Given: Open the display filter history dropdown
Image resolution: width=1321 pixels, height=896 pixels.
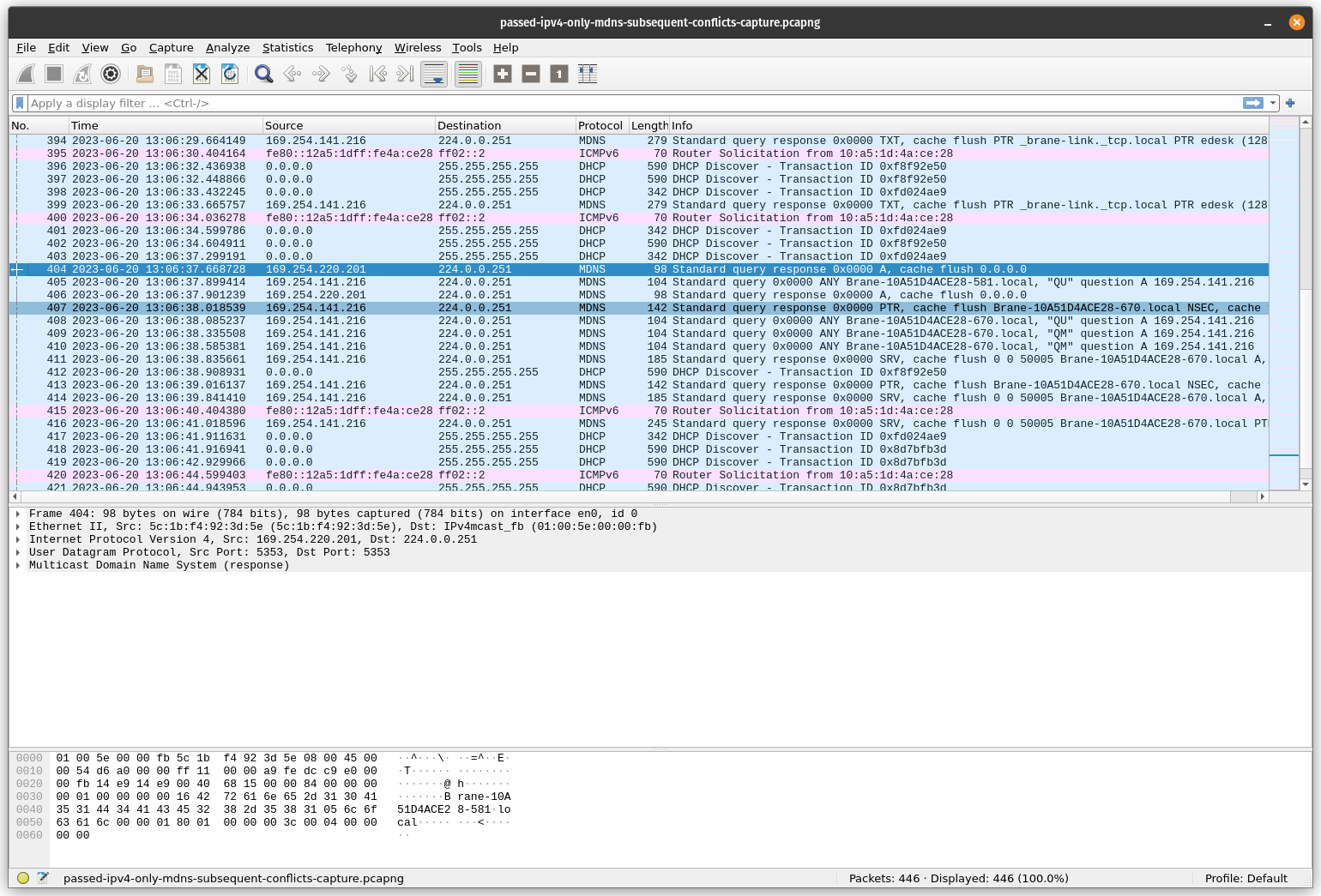Looking at the screenshot, I should pos(1273,103).
